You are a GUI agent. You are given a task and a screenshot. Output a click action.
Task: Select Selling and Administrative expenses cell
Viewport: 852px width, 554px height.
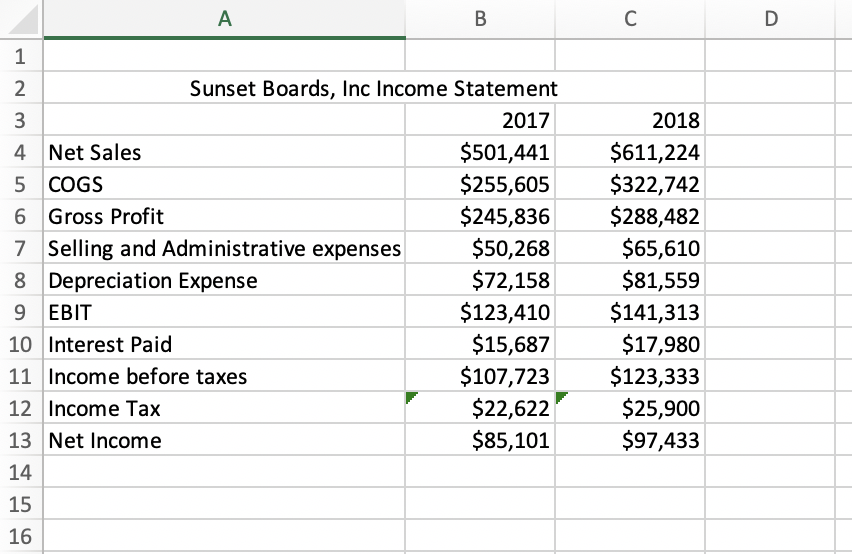224,248
